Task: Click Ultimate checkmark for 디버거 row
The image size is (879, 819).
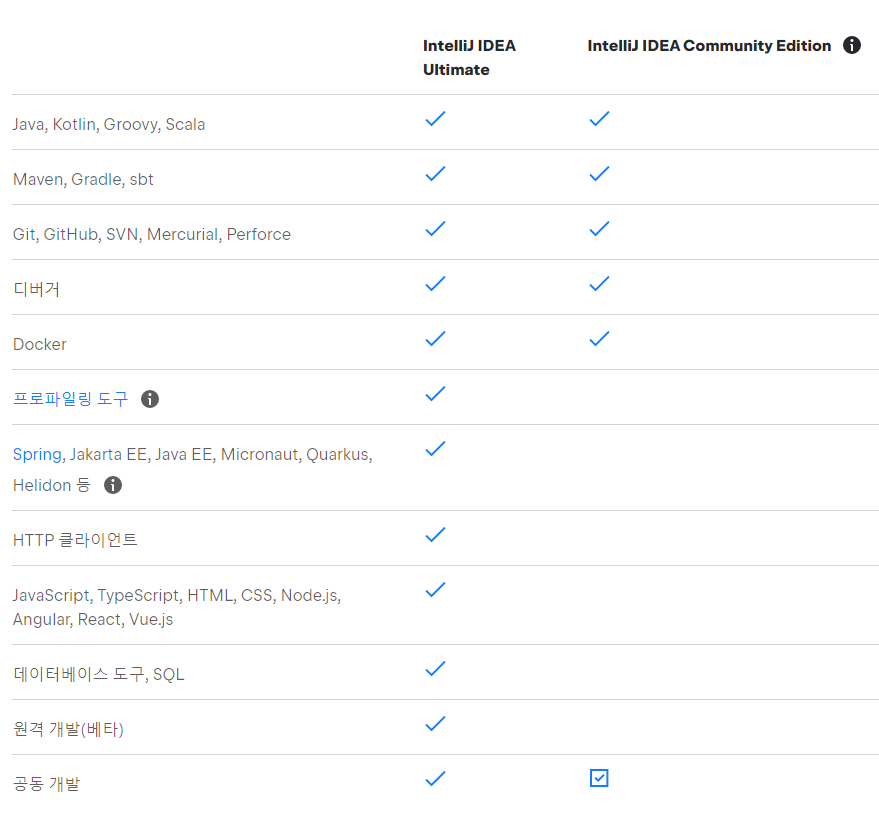Action: 436,284
